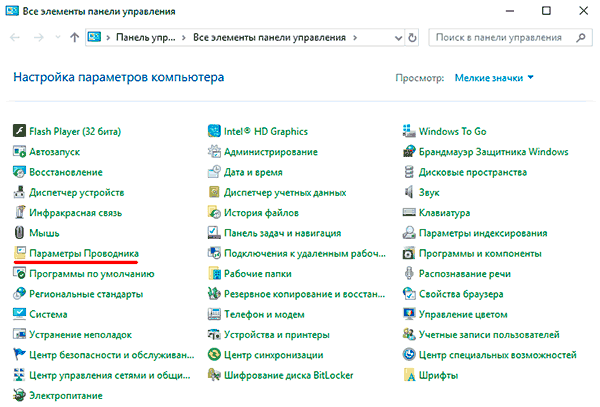The height and width of the screenshot is (407, 600).
Task: Click the Мышь mouse icon
Action: coord(19,233)
